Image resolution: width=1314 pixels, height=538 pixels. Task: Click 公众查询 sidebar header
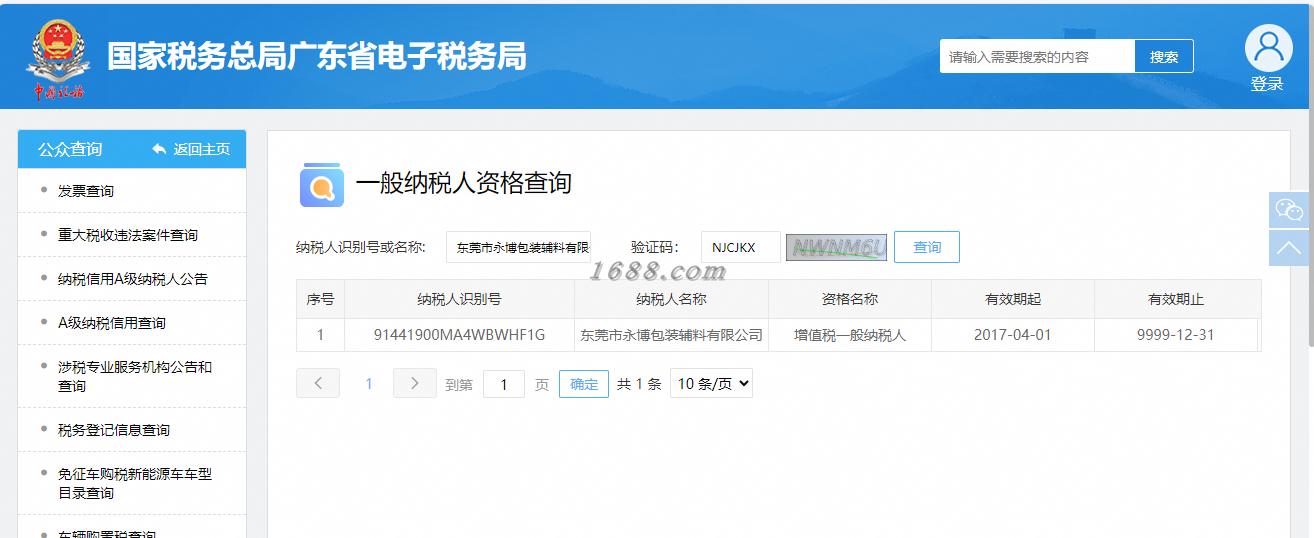(x=70, y=149)
